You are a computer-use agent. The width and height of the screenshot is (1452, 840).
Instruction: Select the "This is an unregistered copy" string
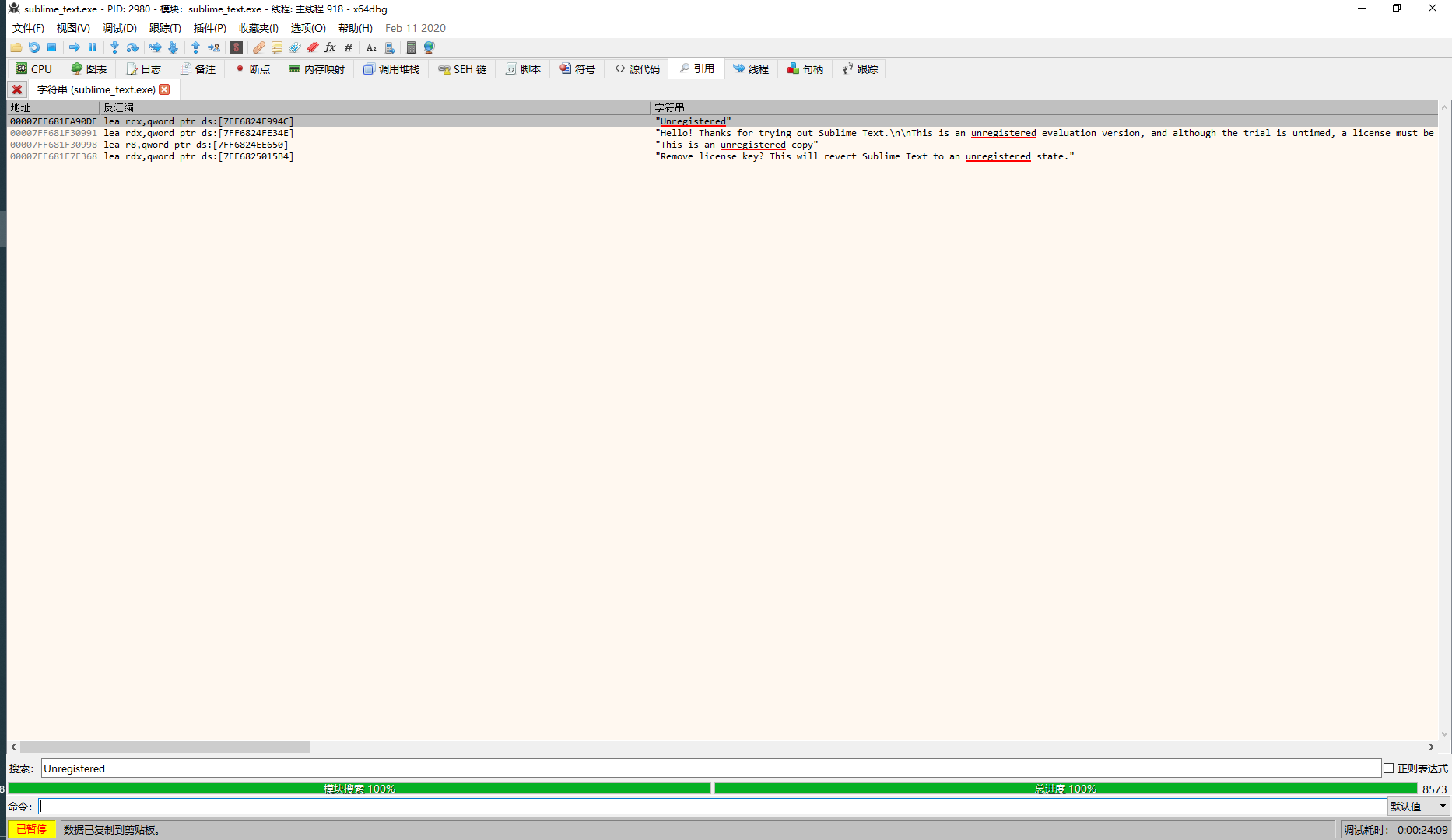[737, 145]
